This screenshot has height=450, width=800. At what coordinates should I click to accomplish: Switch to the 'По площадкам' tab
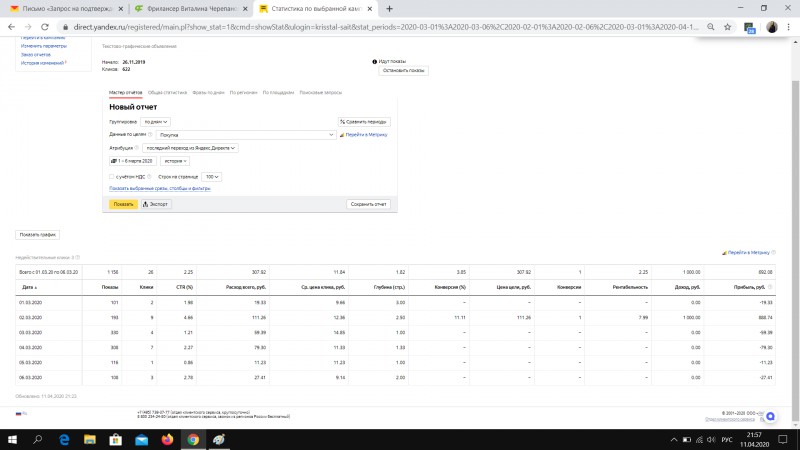tap(278, 92)
